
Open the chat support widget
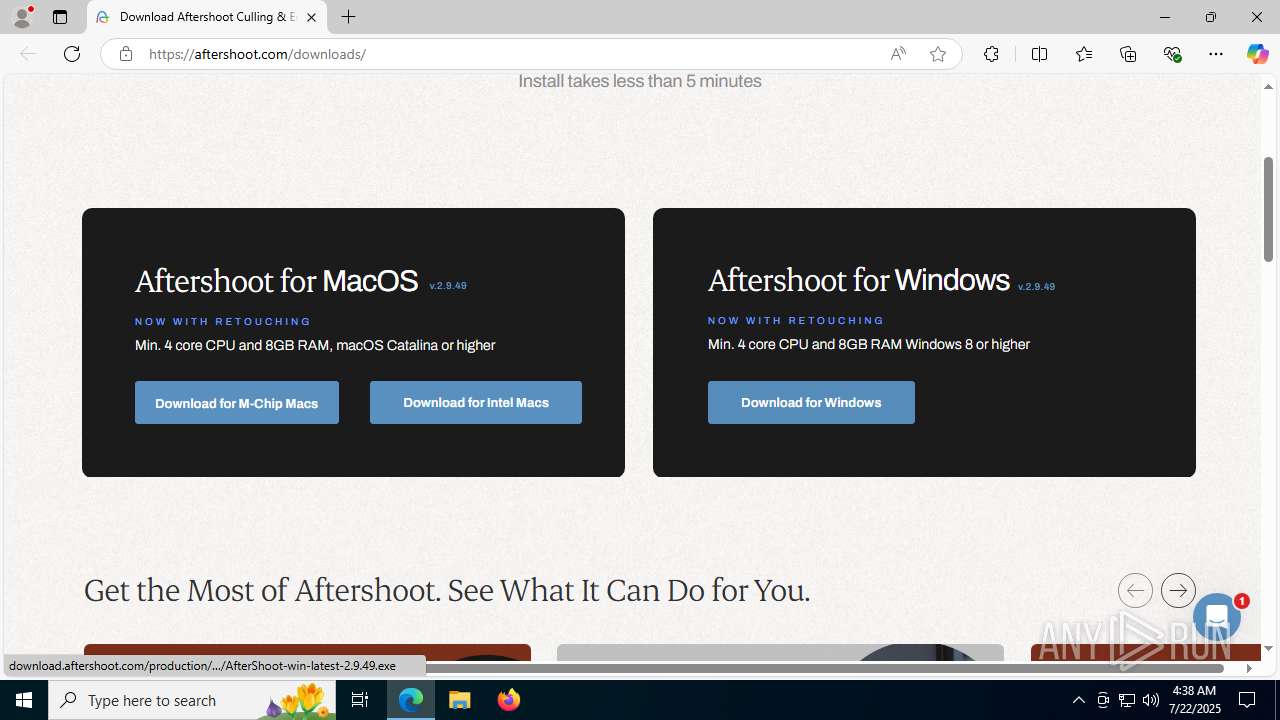[1217, 617]
